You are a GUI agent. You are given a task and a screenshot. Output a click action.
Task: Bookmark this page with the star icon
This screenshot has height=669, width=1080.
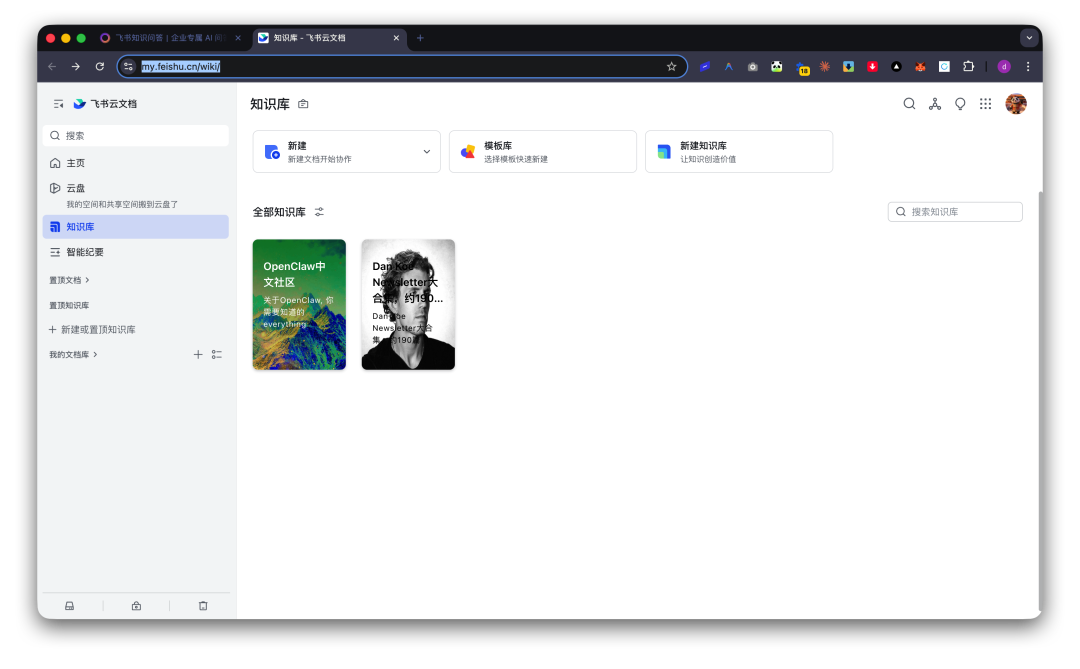671,67
